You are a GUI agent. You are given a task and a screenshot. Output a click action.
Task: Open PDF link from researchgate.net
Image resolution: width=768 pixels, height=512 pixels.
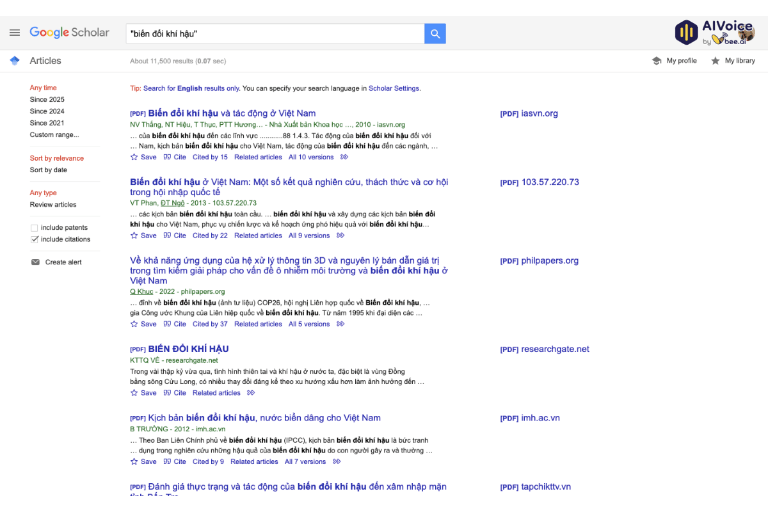545,349
